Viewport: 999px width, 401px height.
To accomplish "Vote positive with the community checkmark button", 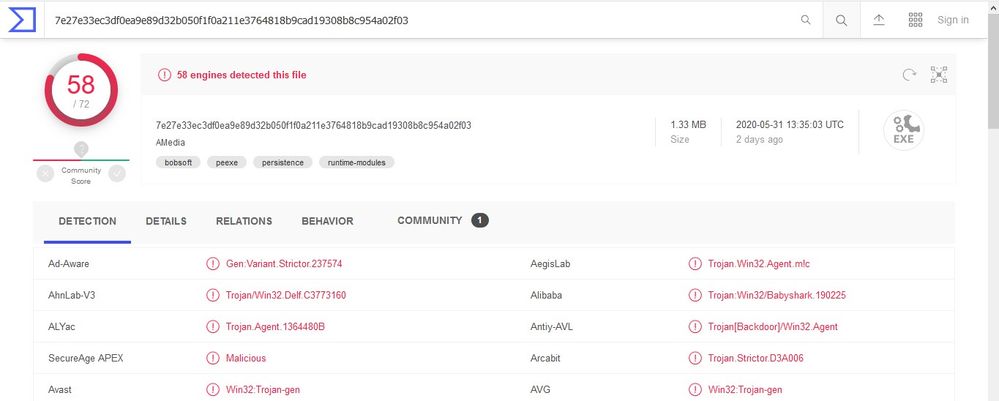I will pyautogui.click(x=117, y=173).
